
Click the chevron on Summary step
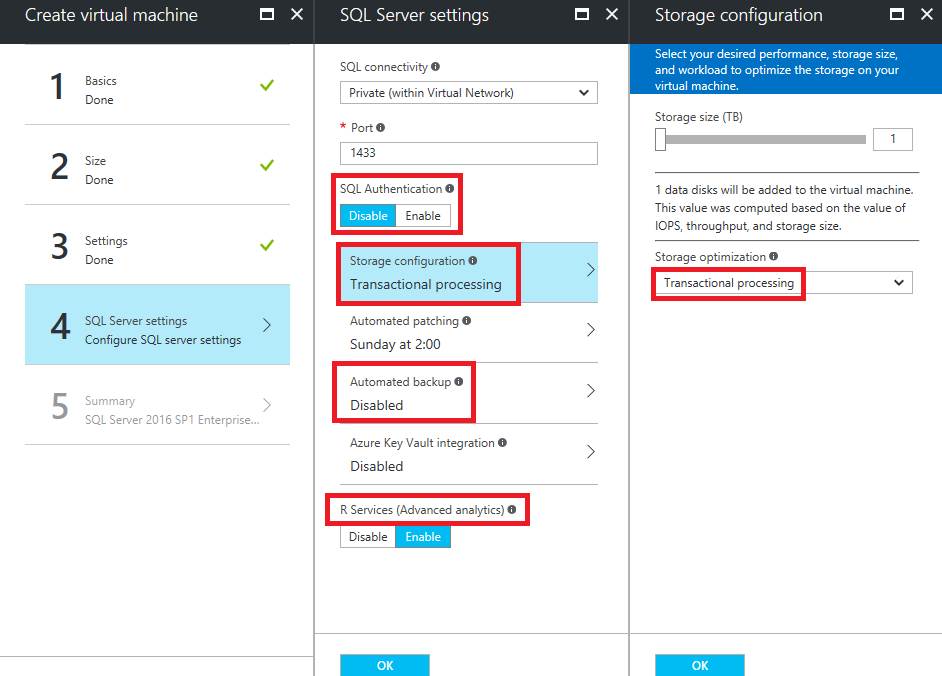click(267, 405)
